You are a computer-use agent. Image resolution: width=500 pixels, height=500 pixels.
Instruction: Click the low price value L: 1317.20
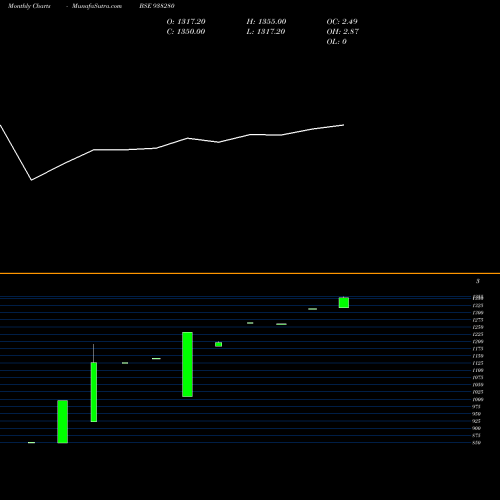pyautogui.click(x=266, y=31)
